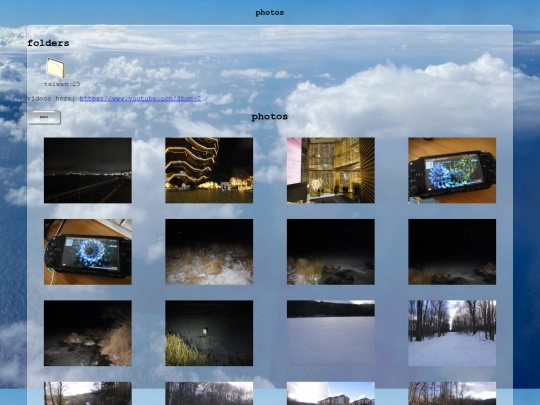The width and height of the screenshot is (540, 405).
Task: Open night city skyline with railing photo
Action: pos(88,170)
